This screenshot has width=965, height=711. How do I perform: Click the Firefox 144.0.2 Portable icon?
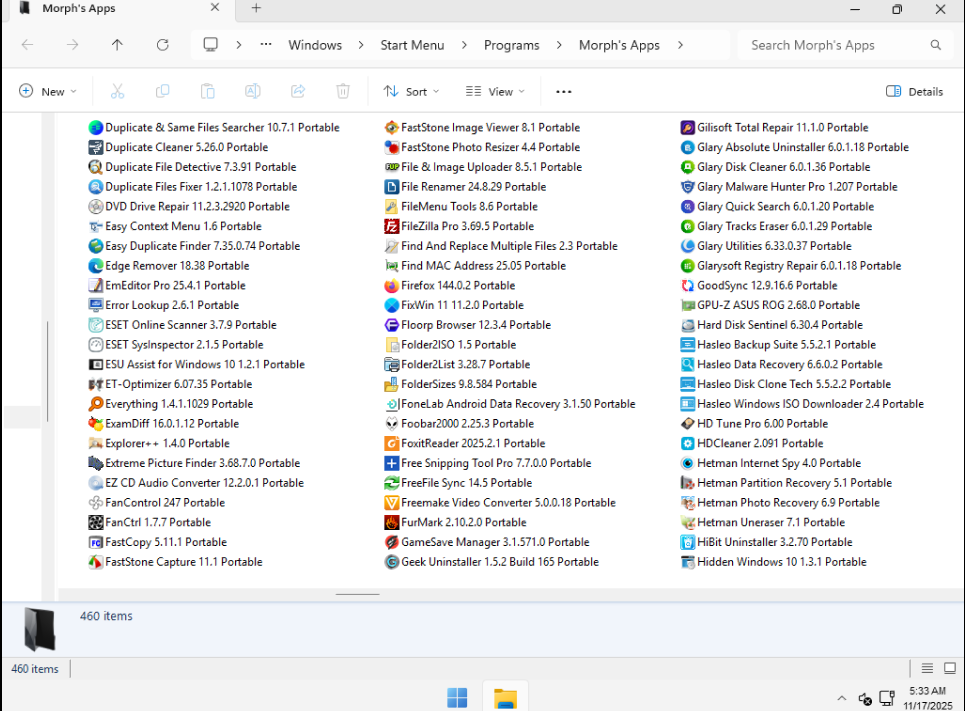tap(393, 285)
